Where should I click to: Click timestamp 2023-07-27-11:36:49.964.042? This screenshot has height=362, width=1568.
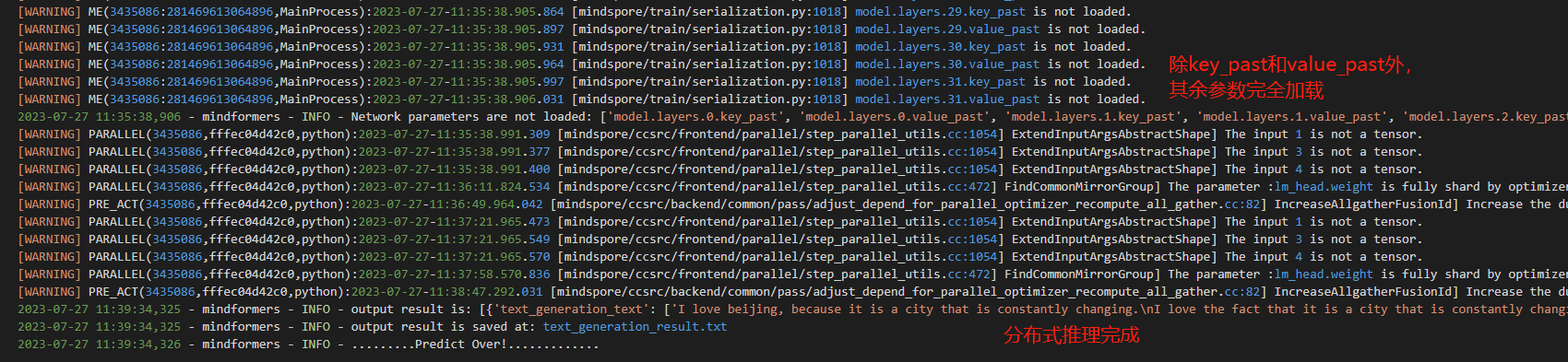point(446,204)
